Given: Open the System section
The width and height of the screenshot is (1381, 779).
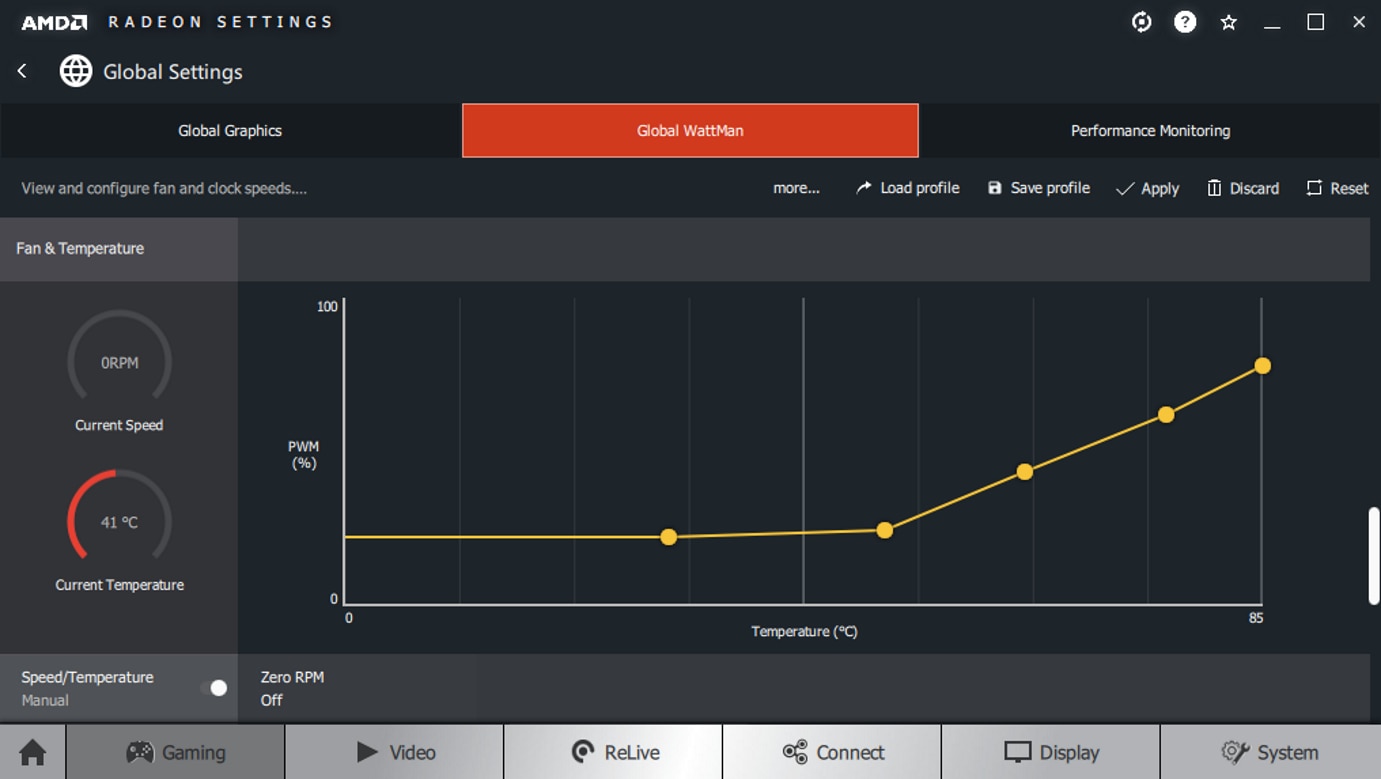Looking at the screenshot, I should coord(1271,752).
